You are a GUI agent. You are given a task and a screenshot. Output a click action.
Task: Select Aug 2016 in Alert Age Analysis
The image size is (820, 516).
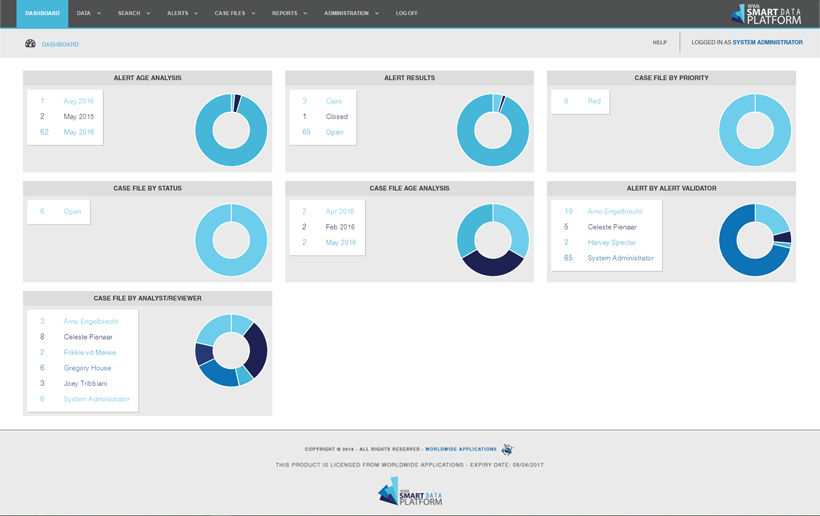point(78,101)
